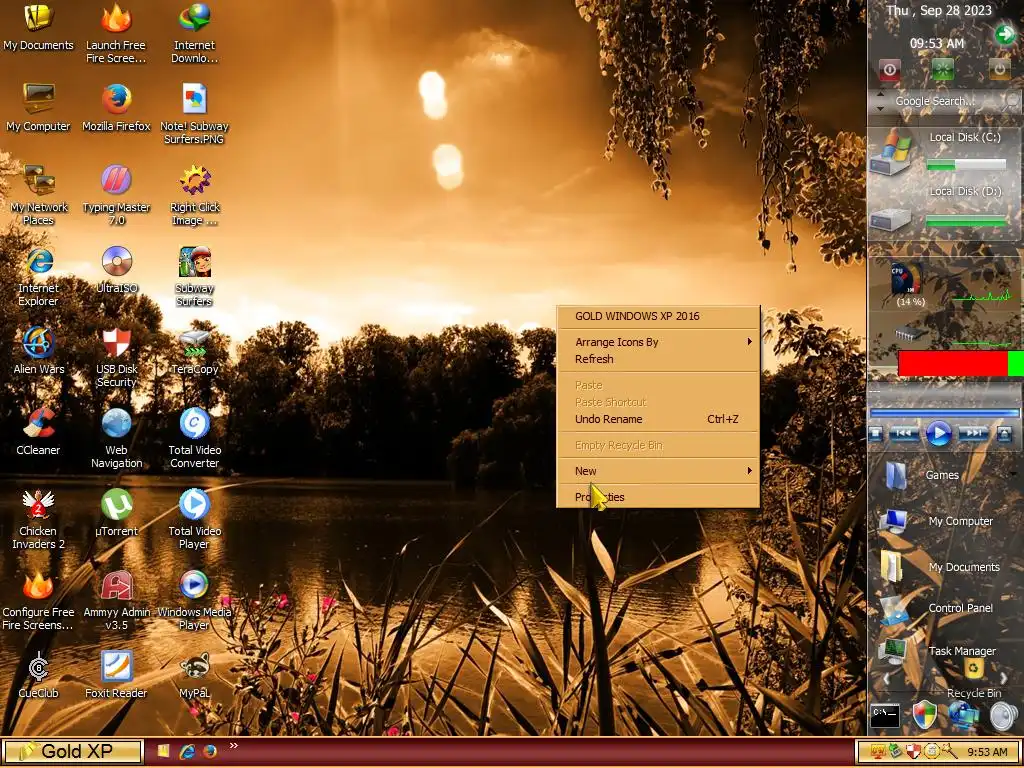Click the red shutdown sidebar button
Image resolution: width=1024 pixels, height=768 pixels.
point(889,69)
